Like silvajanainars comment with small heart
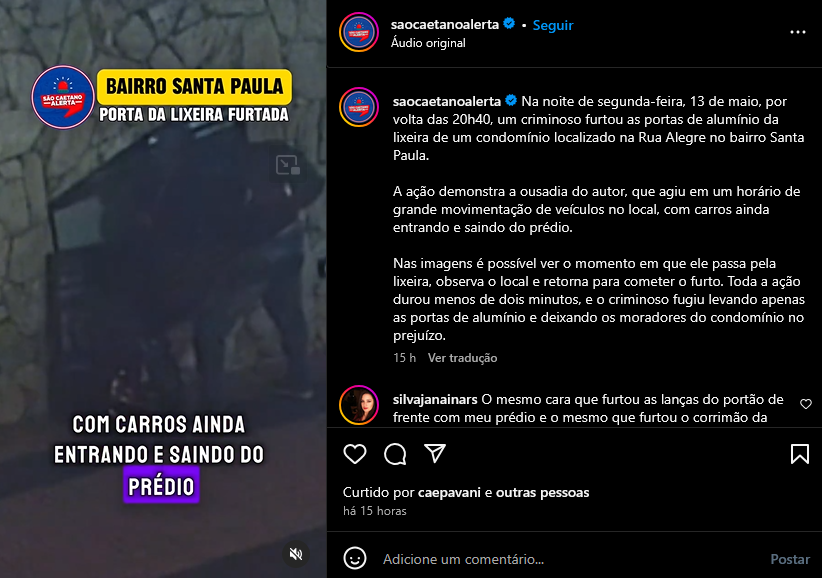Screen dimensions: 822x578 pyautogui.click(x=806, y=403)
